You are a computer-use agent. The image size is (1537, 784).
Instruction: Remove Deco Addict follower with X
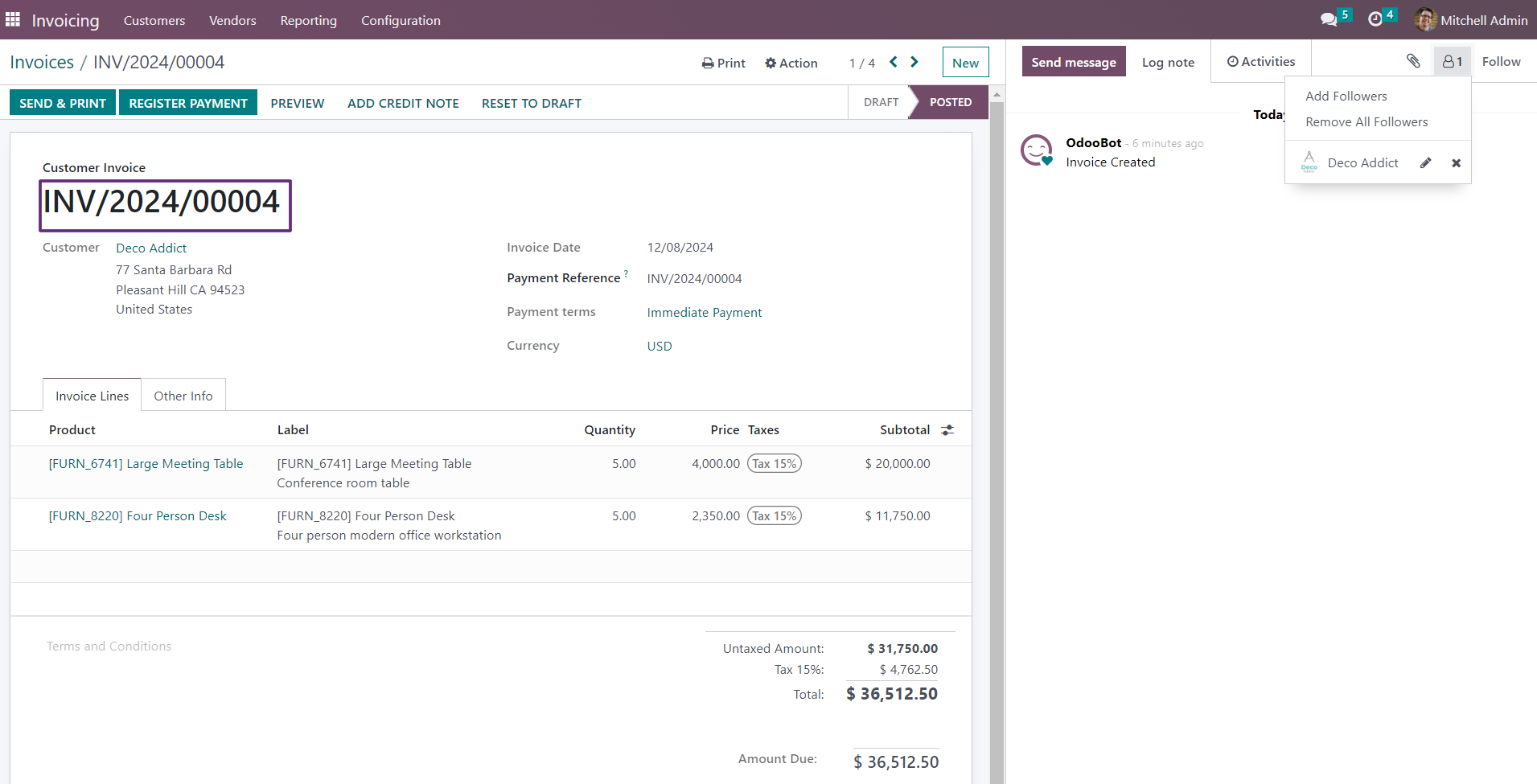tap(1456, 163)
